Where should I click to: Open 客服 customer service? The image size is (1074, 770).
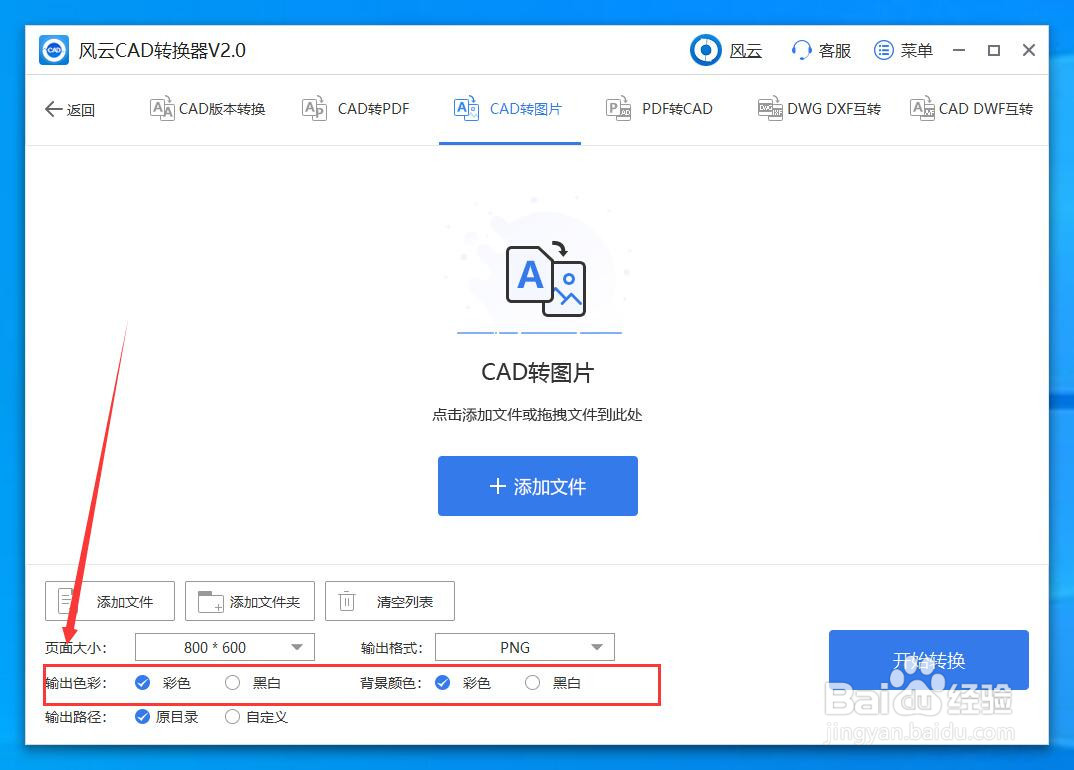coord(820,50)
